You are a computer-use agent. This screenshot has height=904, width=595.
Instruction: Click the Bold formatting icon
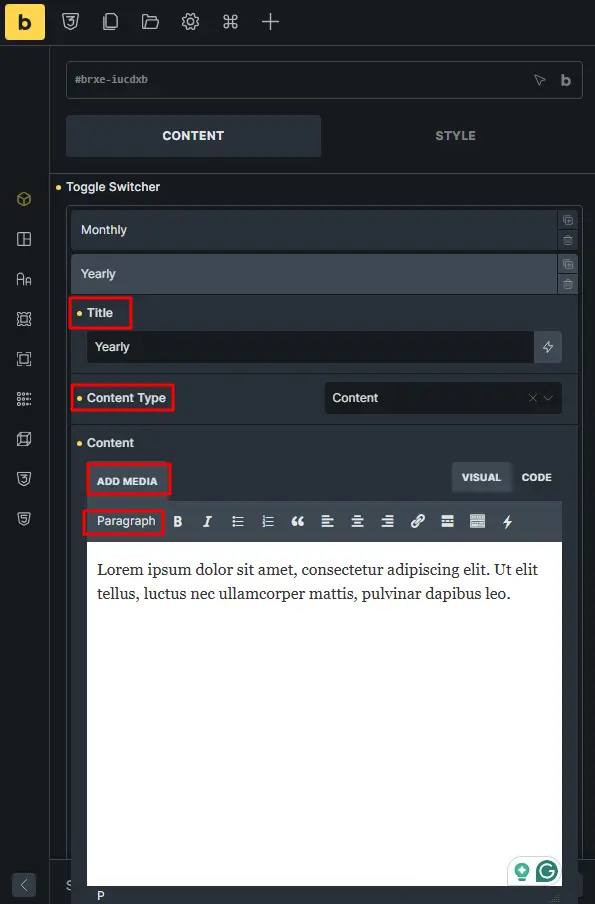pyautogui.click(x=178, y=522)
